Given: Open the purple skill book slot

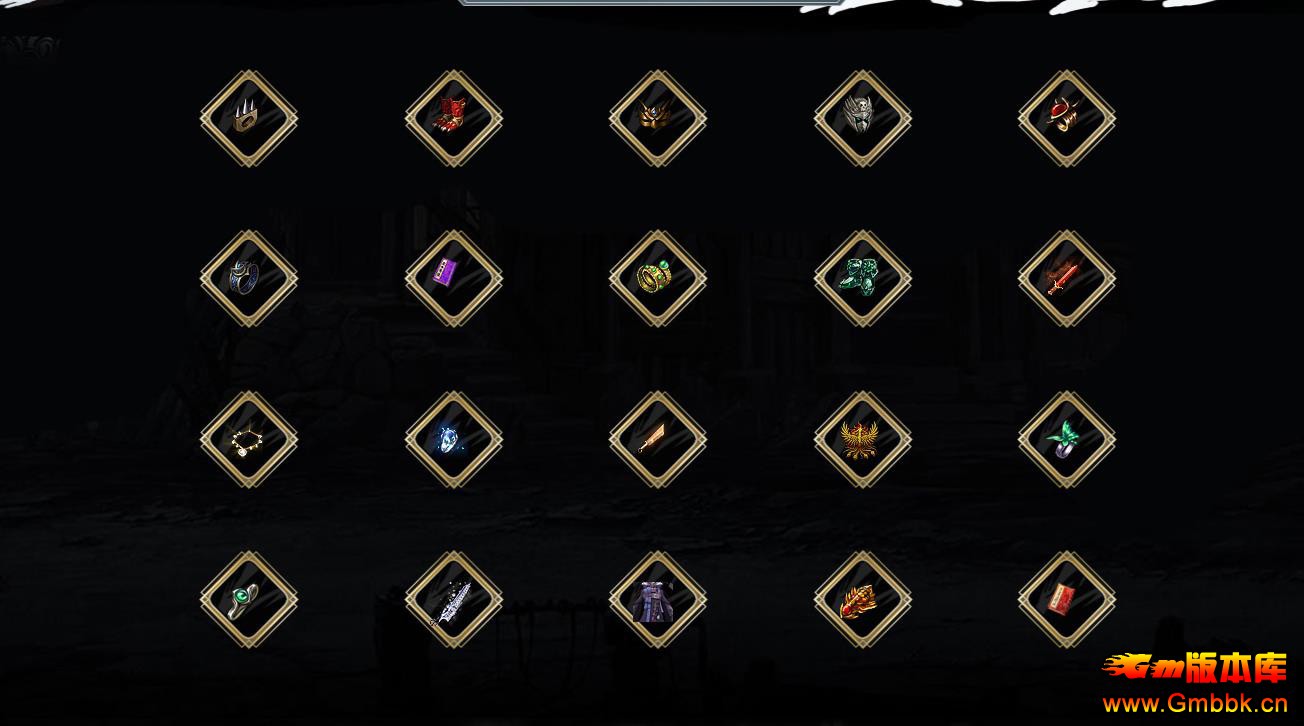Looking at the screenshot, I should pyautogui.click(x=454, y=279).
